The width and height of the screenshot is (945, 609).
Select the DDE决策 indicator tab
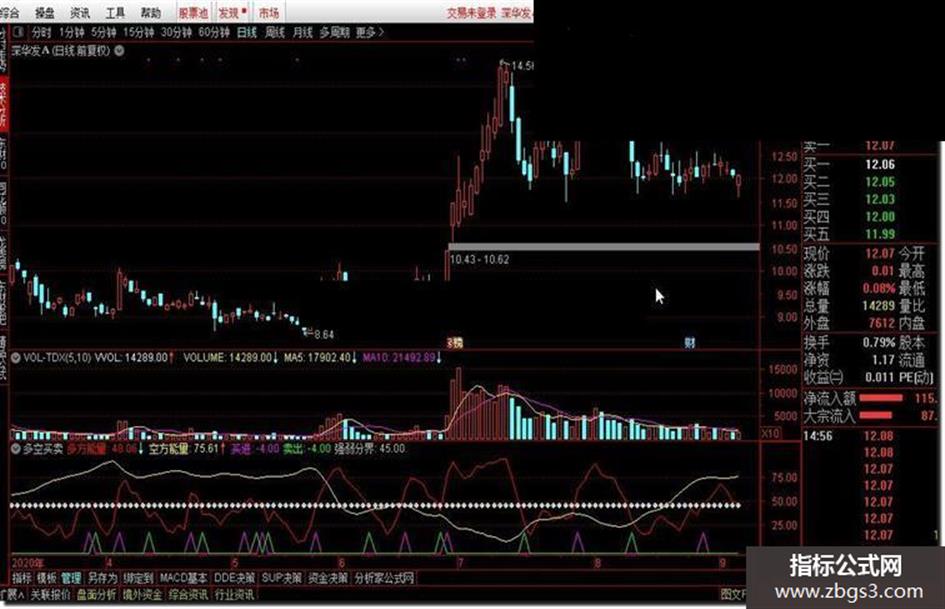click(x=234, y=578)
